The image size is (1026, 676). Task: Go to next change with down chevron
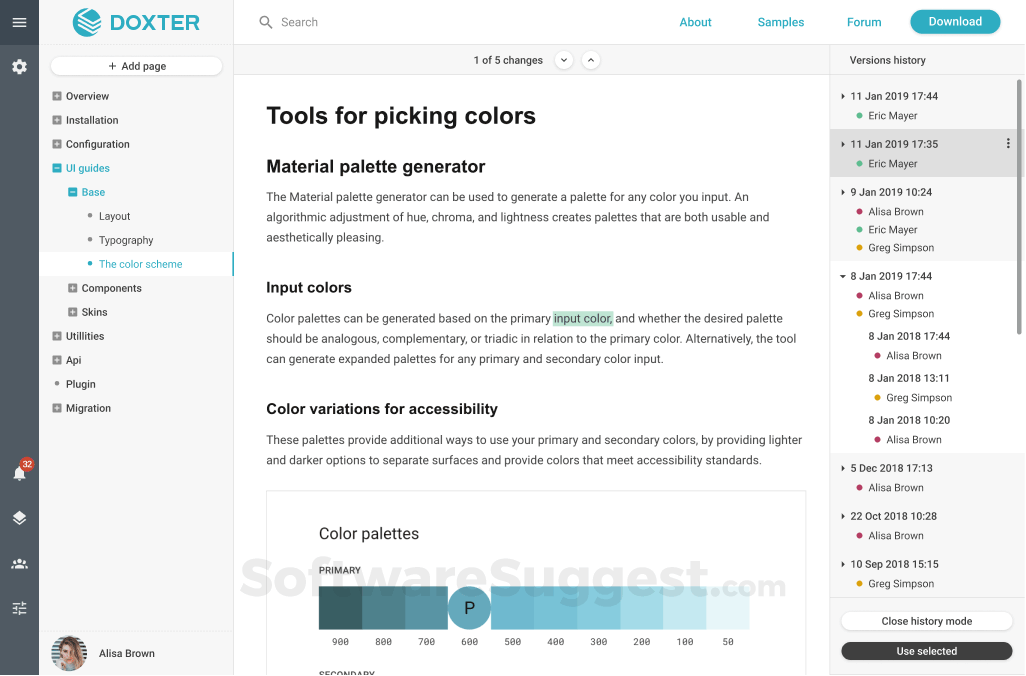tap(564, 60)
